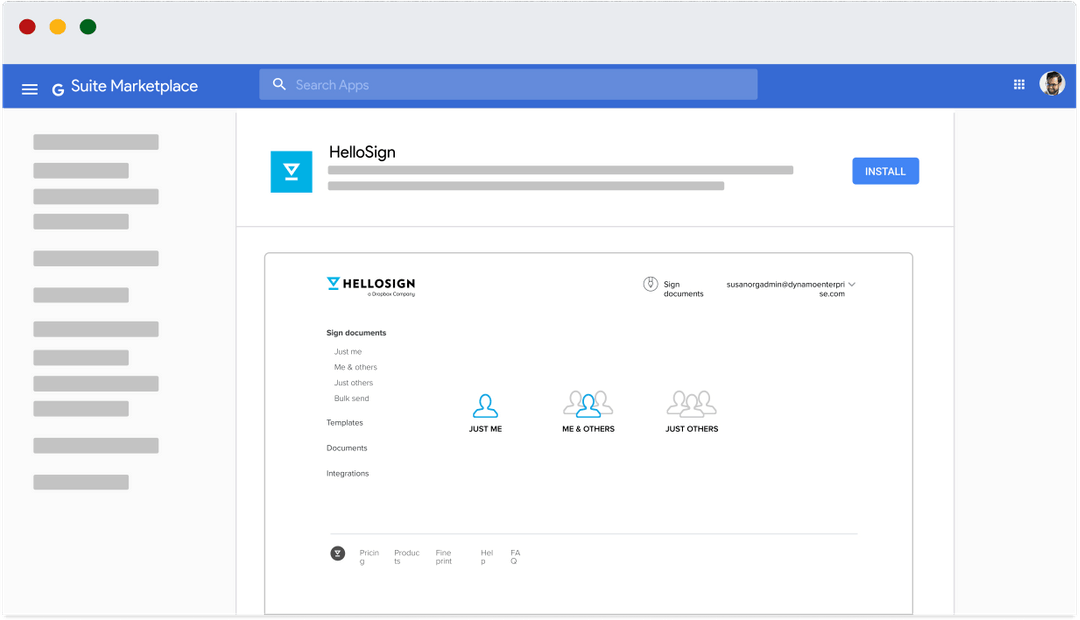Open the Documents section
Image resolution: width=1080 pixels, height=620 pixels.
[346, 447]
